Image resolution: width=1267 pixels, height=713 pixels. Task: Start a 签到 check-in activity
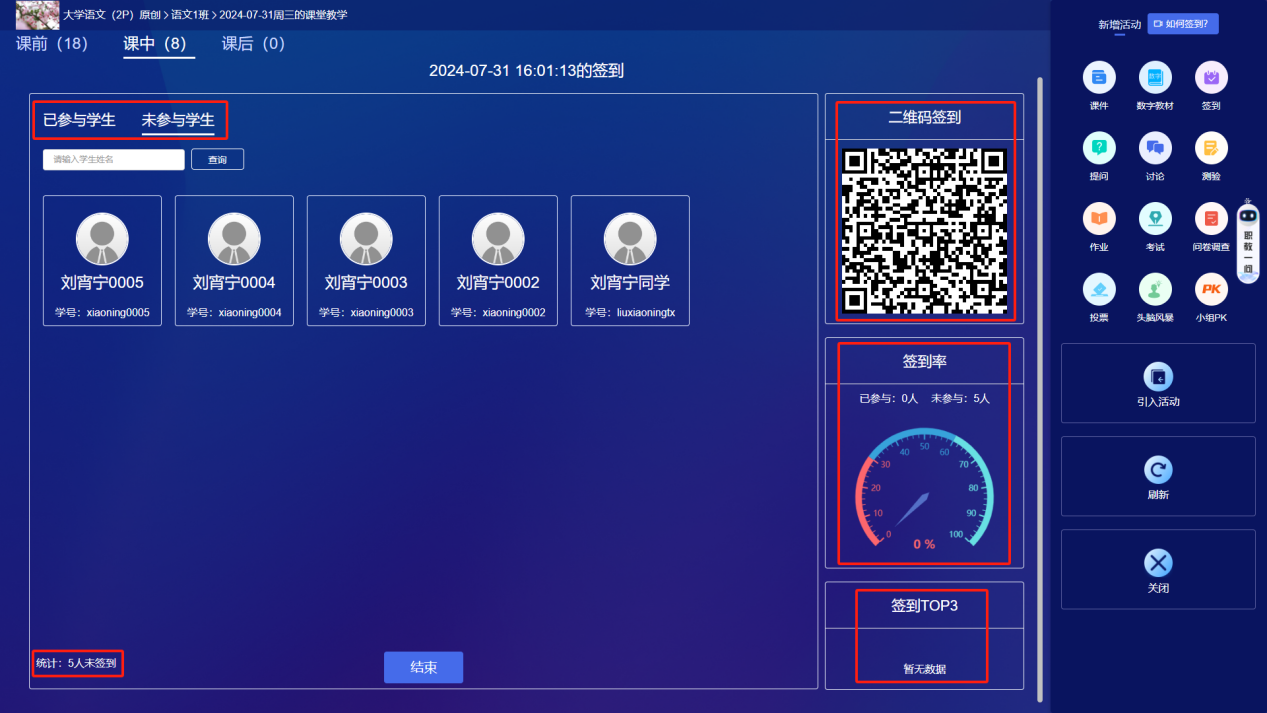click(1211, 79)
